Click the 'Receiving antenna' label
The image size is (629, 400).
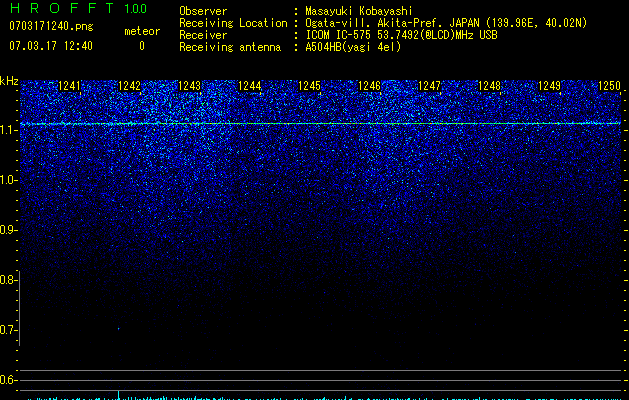pyautogui.click(x=230, y=47)
